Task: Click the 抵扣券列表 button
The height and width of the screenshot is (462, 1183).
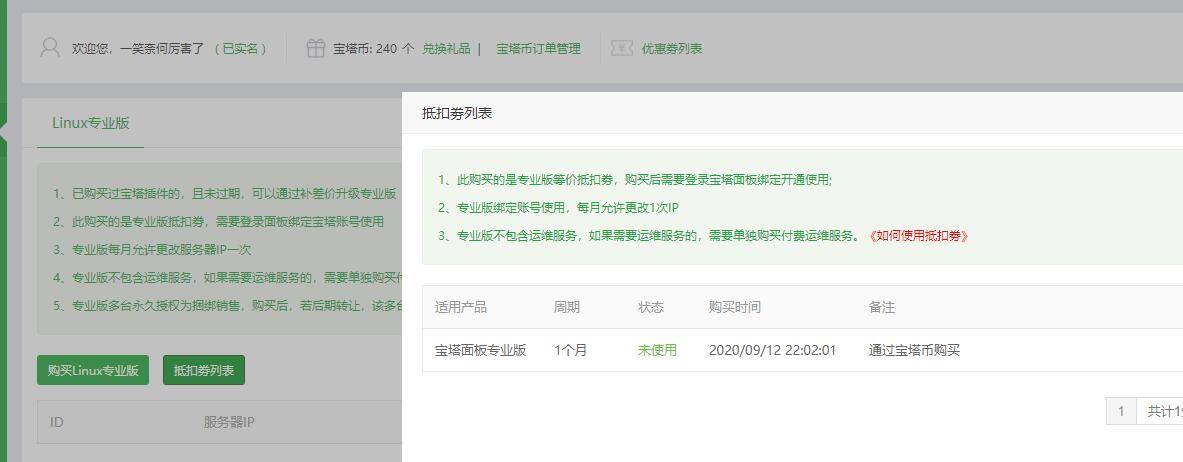Action: [204, 370]
